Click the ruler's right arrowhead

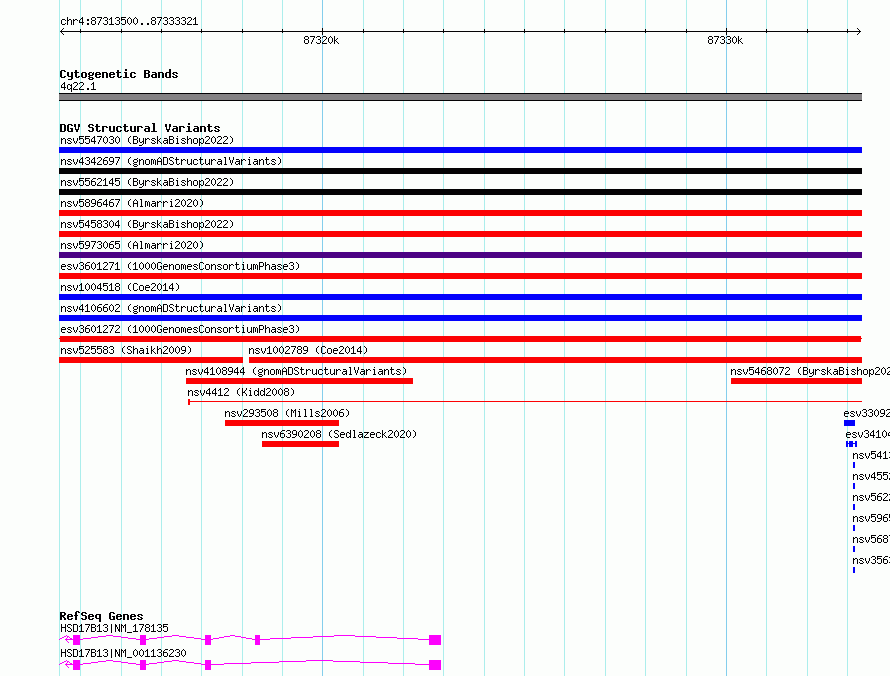point(858,32)
